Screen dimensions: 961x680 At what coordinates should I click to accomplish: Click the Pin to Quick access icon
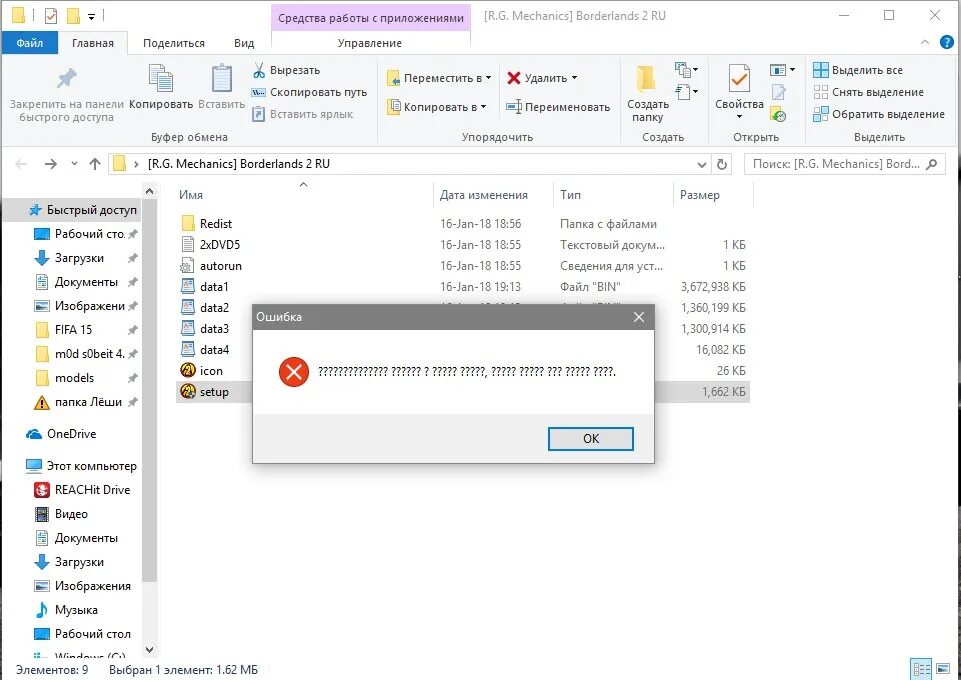click(66, 78)
